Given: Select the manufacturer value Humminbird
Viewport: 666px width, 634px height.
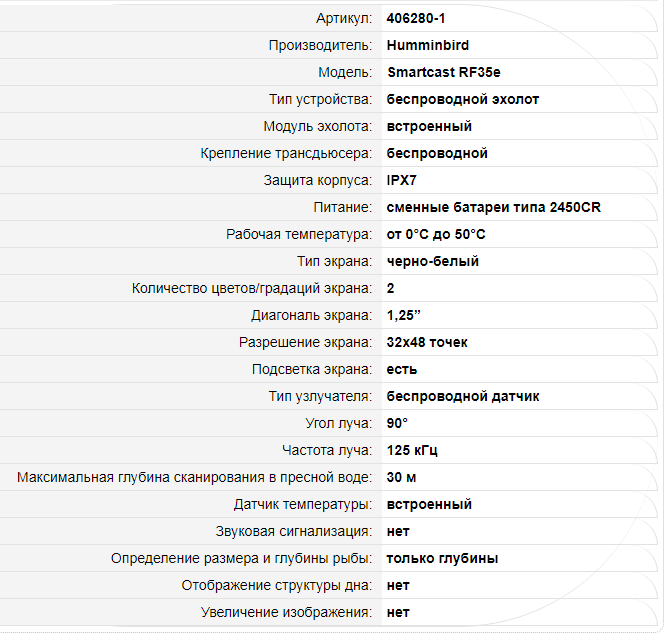Looking at the screenshot, I should (427, 46).
